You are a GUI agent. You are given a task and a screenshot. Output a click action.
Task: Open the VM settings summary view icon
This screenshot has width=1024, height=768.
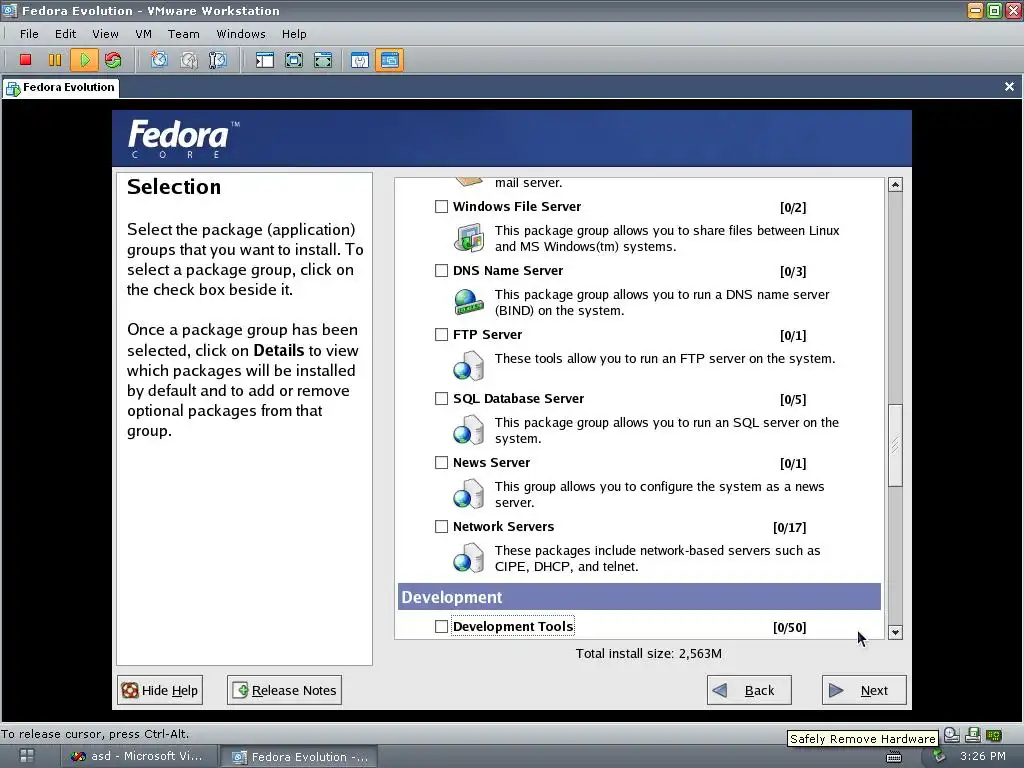pos(360,60)
